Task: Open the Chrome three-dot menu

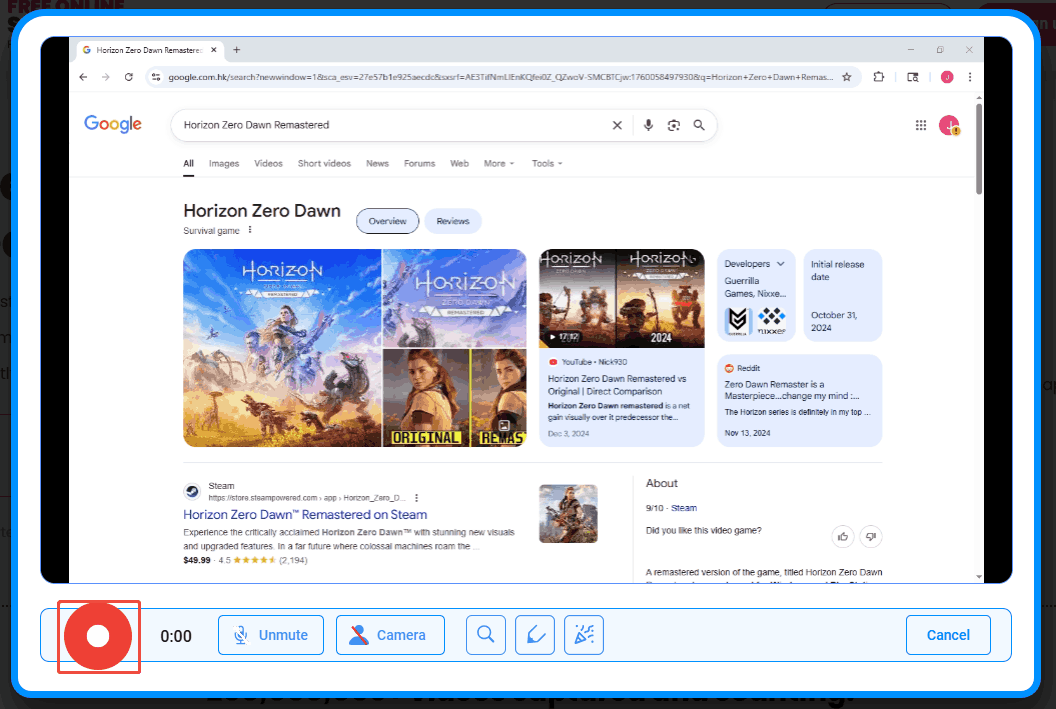Action: pyautogui.click(x=970, y=77)
